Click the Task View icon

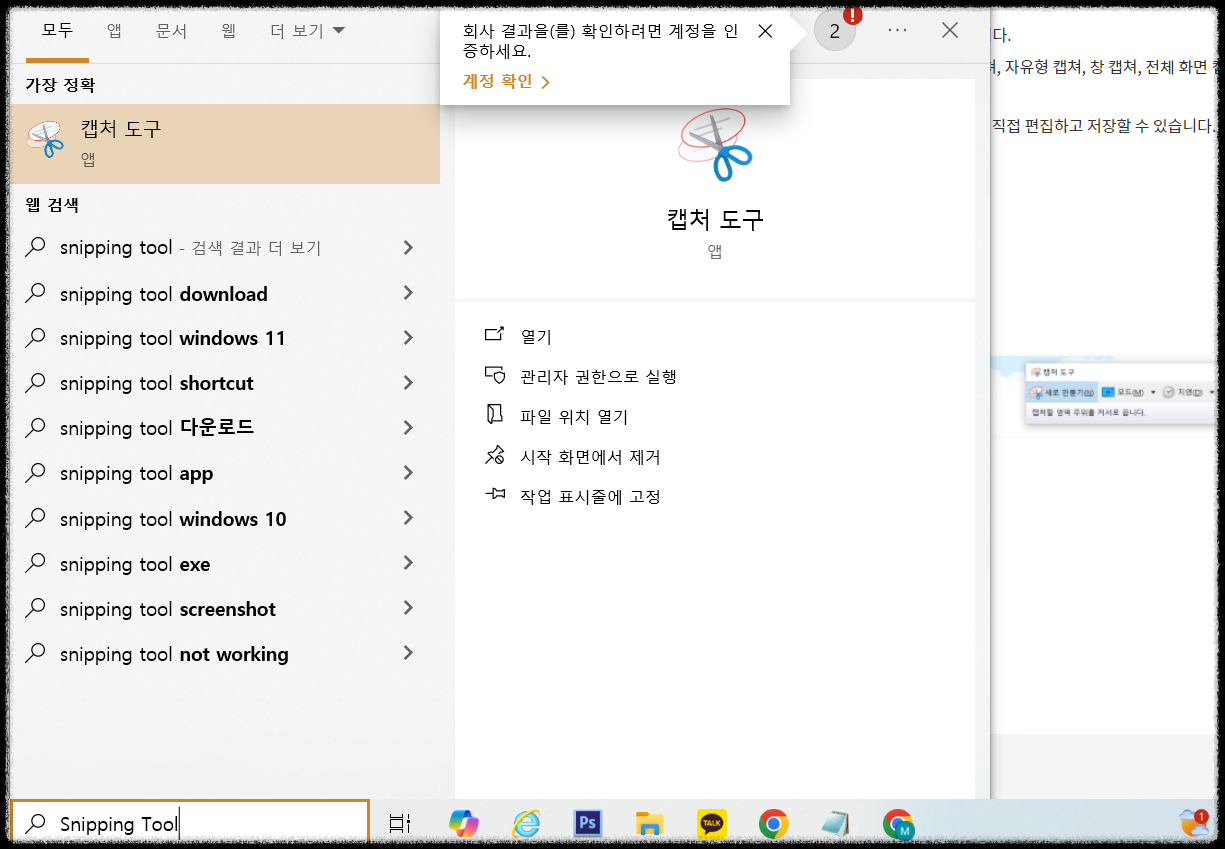(398, 823)
